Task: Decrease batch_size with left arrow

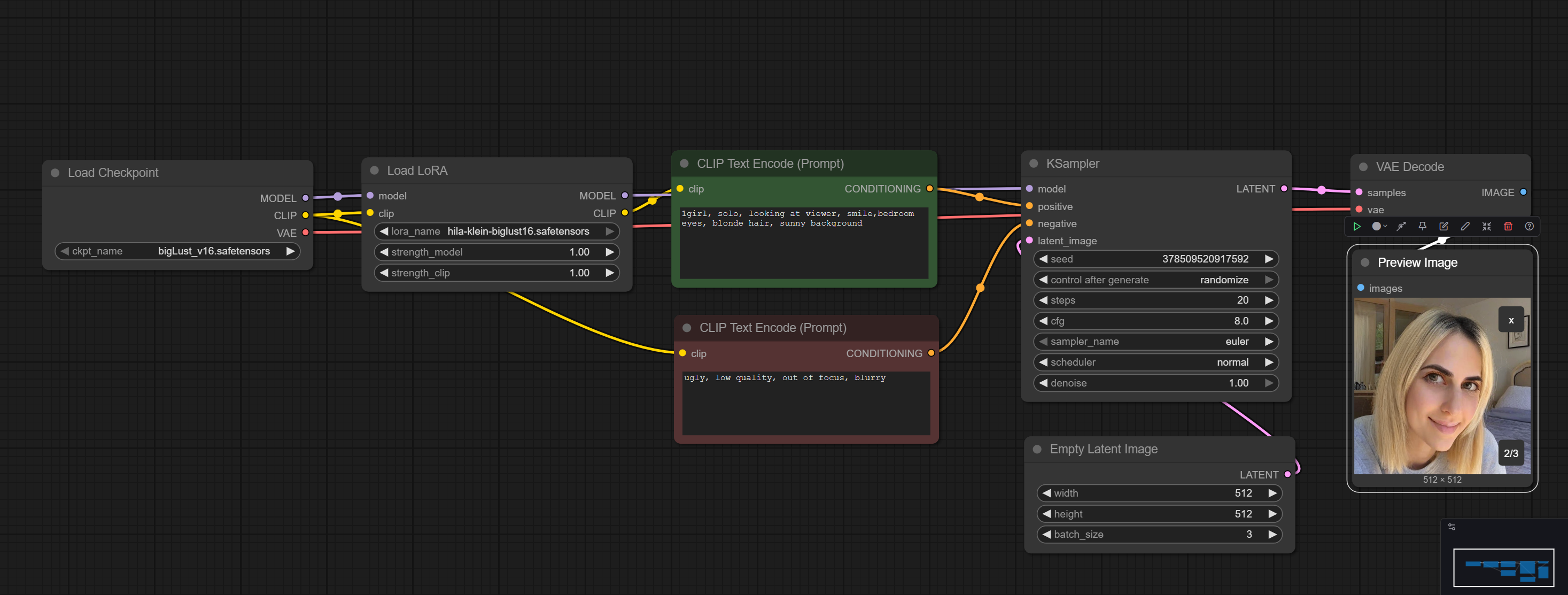Action: [1047, 535]
